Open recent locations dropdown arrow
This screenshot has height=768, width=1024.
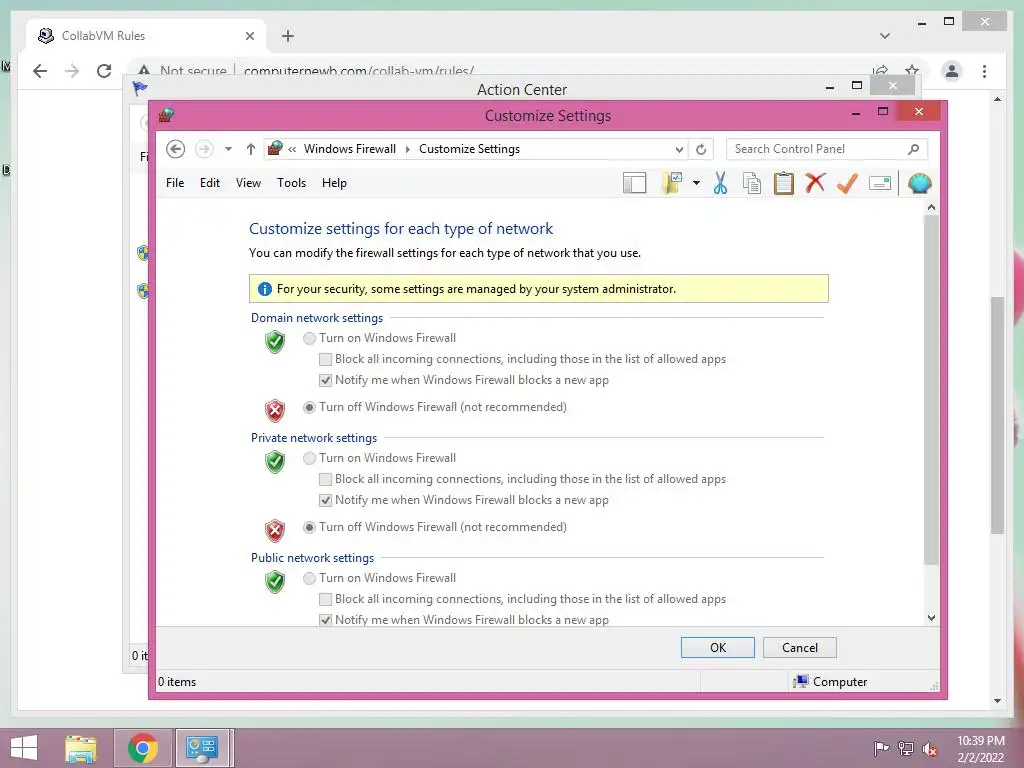228,150
